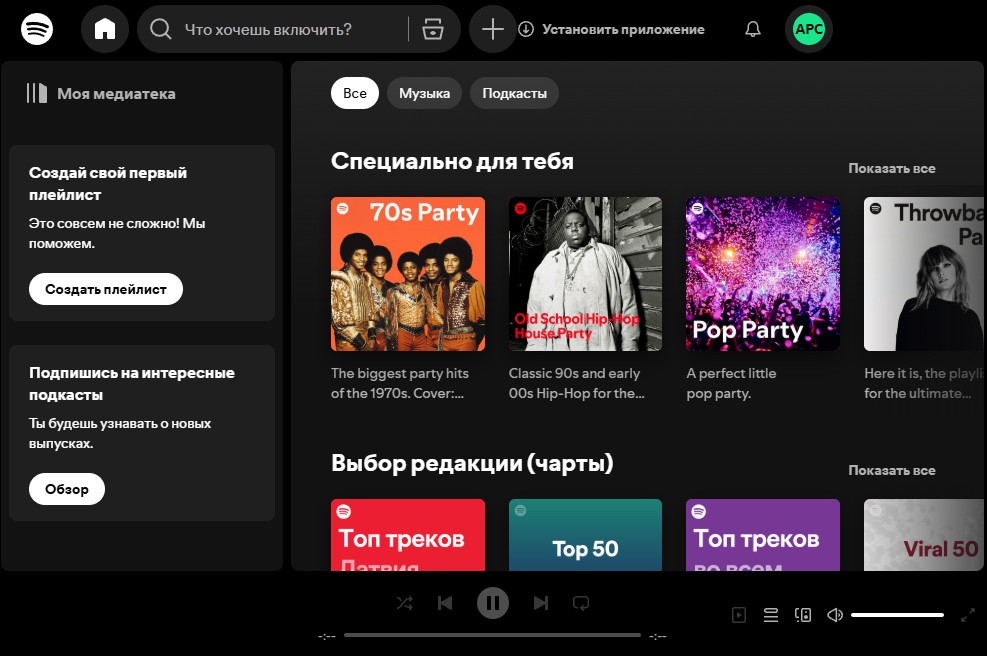Show all Специально для тебя playlists
The height and width of the screenshot is (656, 987).
(892, 168)
